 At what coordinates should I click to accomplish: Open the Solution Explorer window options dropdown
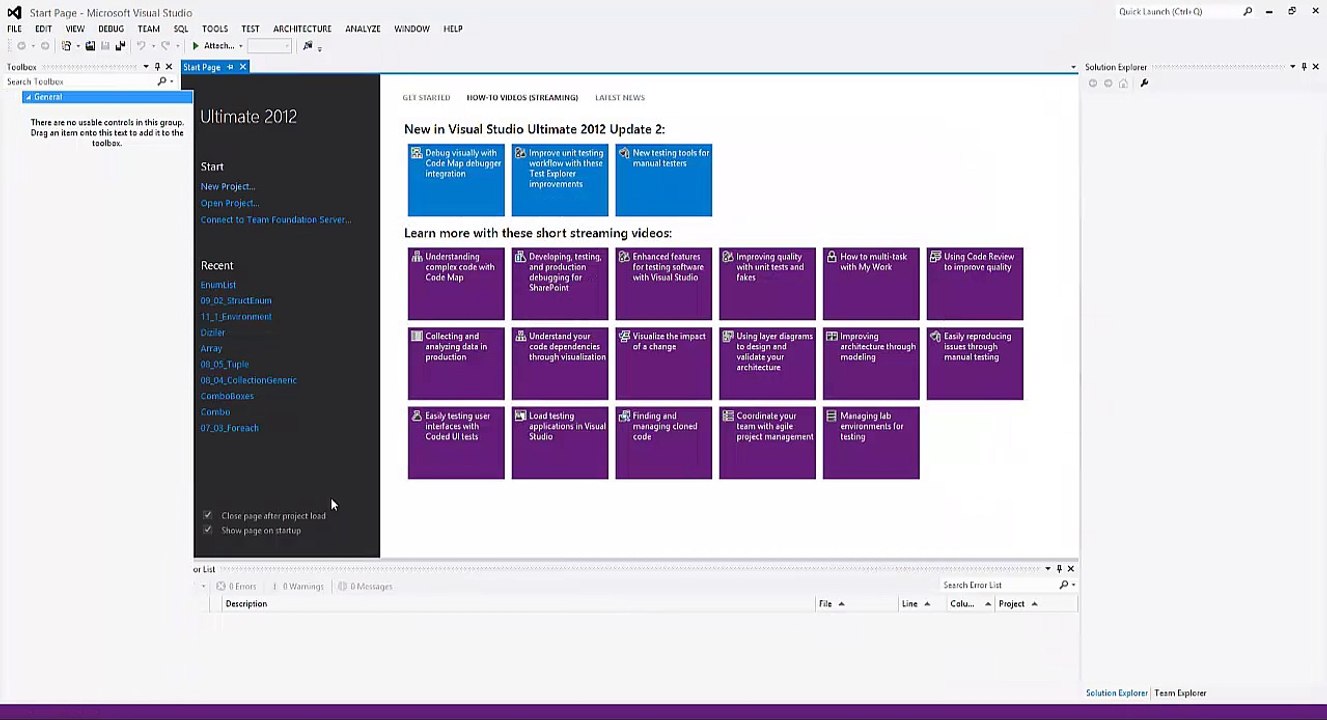[x=1292, y=67]
